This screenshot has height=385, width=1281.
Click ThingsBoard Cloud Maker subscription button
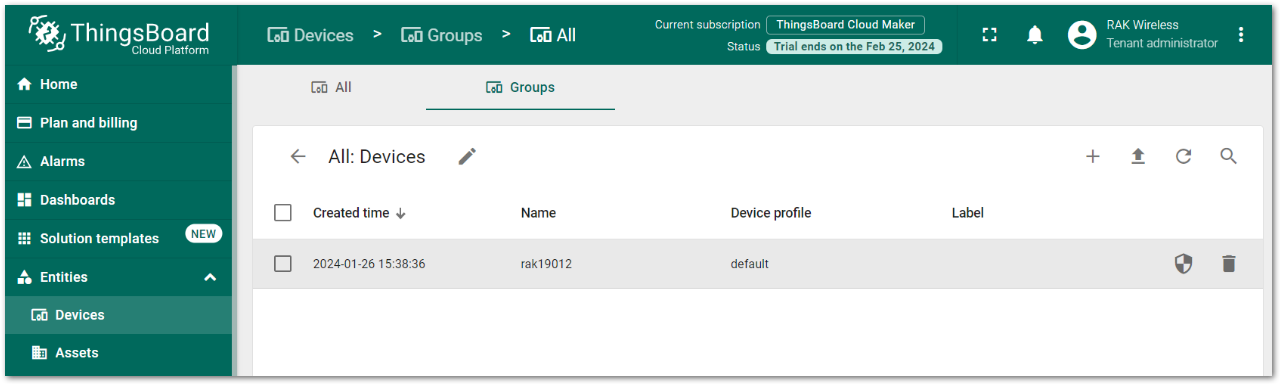click(845, 25)
